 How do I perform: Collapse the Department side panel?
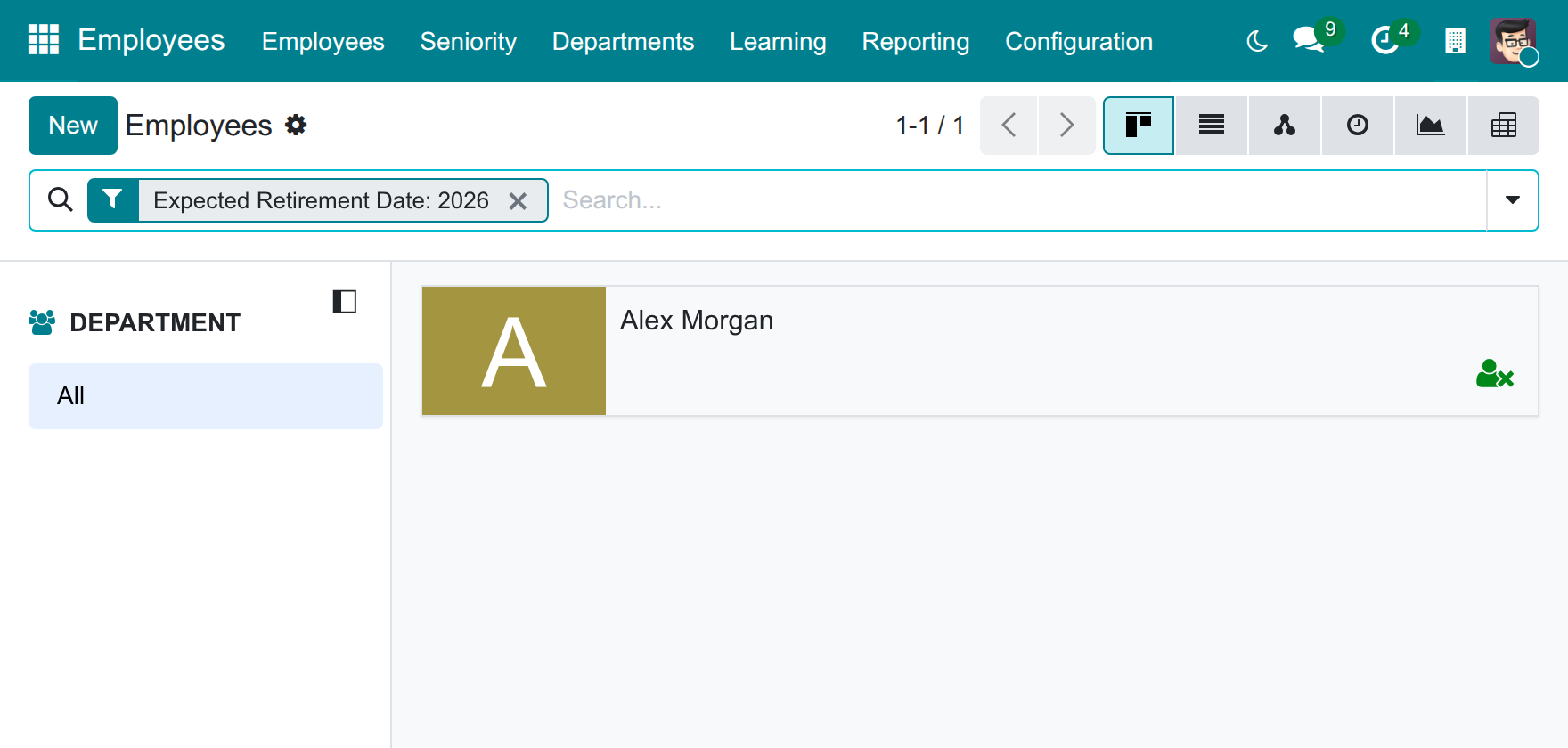pos(345,302)
